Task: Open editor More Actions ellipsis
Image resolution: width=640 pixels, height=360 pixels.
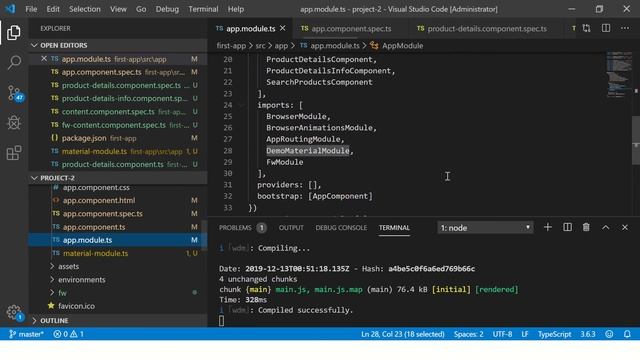Action: pyautogui.click(x=625, y=28)
